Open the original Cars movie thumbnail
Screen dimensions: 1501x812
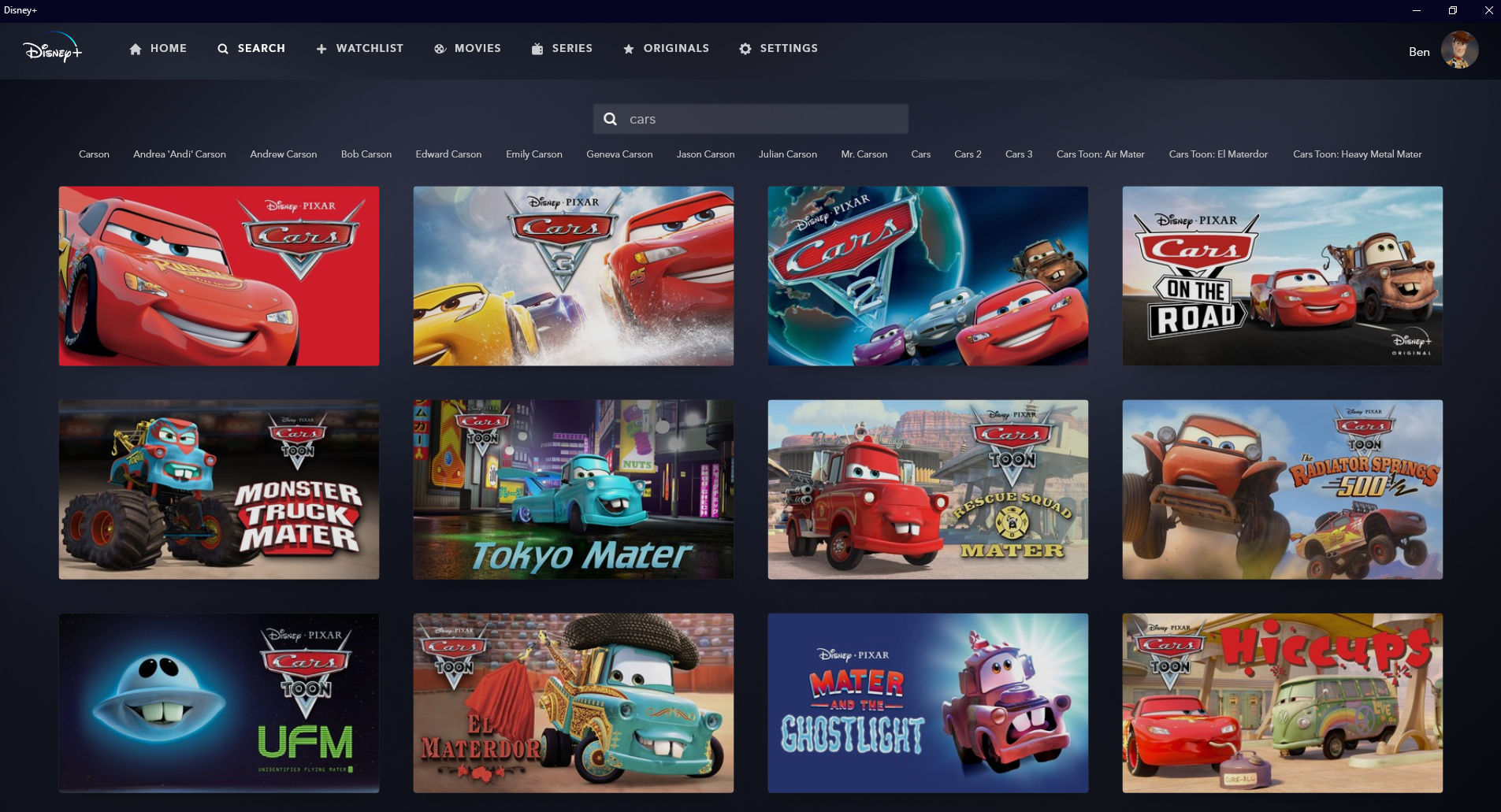219,276
